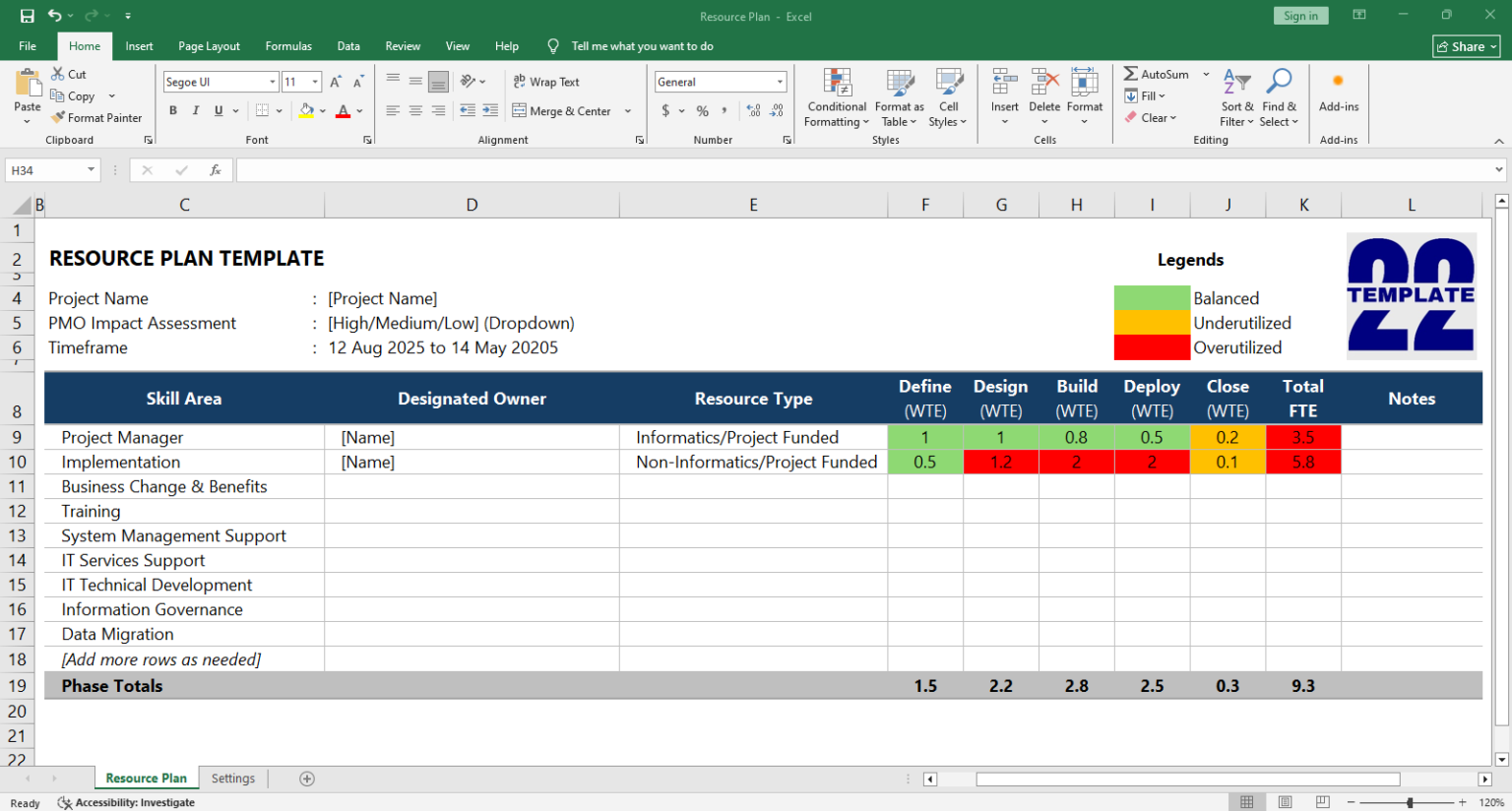Click the Sign in button
Viewport: 1512px width, 811px height.
point(1301,16)
